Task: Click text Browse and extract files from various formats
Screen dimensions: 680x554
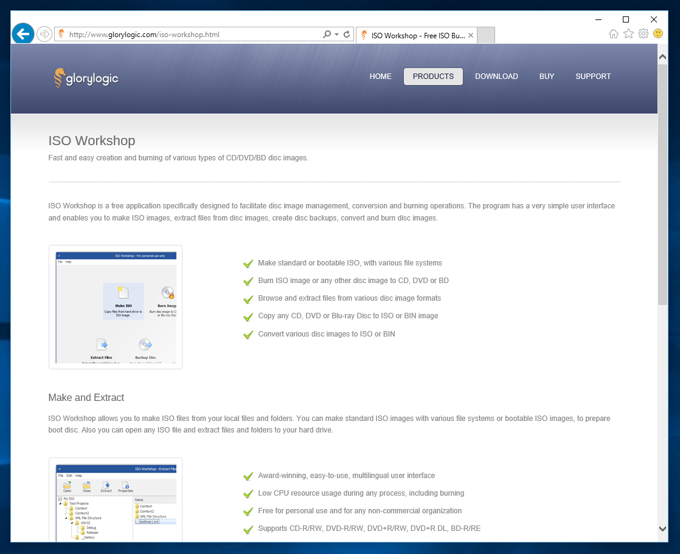Action: pyautogui.click(x=350, y=298)
